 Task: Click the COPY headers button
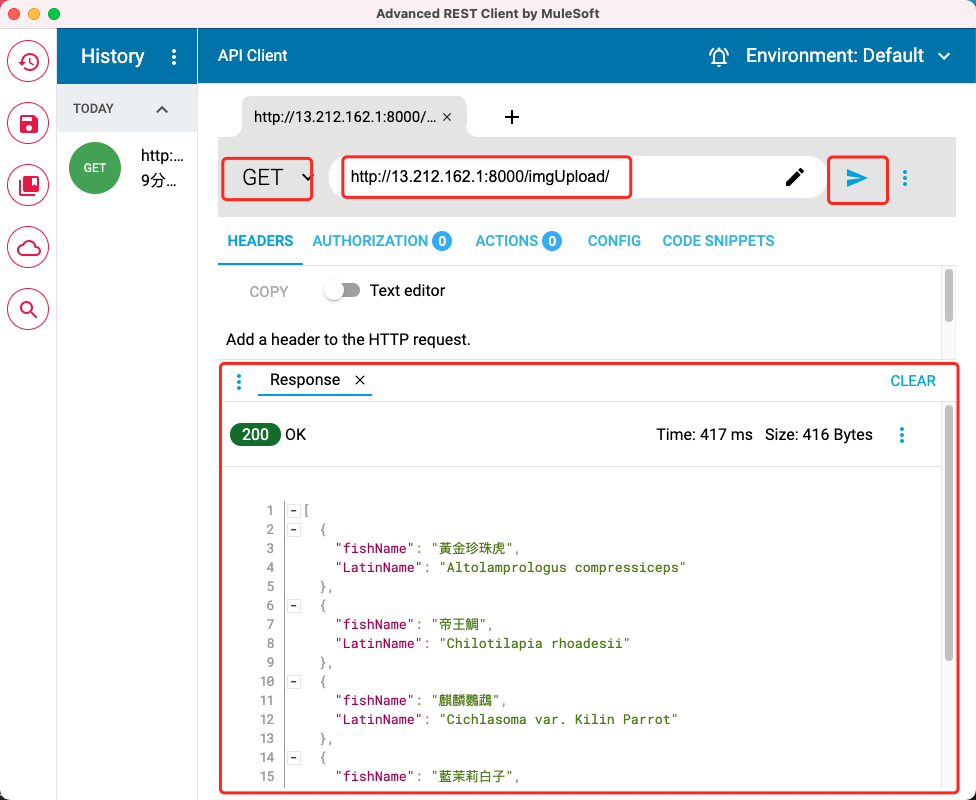(268, 292)
